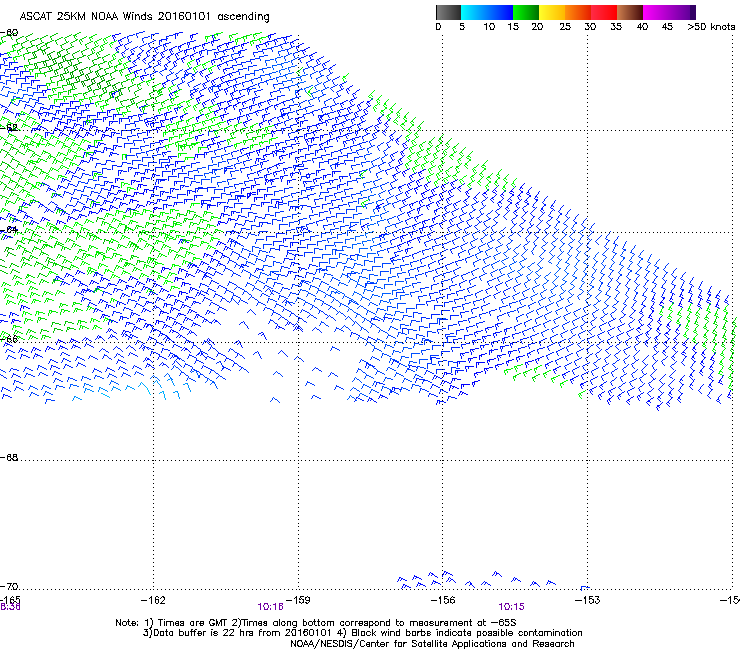Click the '40' label under the color bar
Image resolution: width=740 pixels, height=650 pixels.
(x=642, y=26)
